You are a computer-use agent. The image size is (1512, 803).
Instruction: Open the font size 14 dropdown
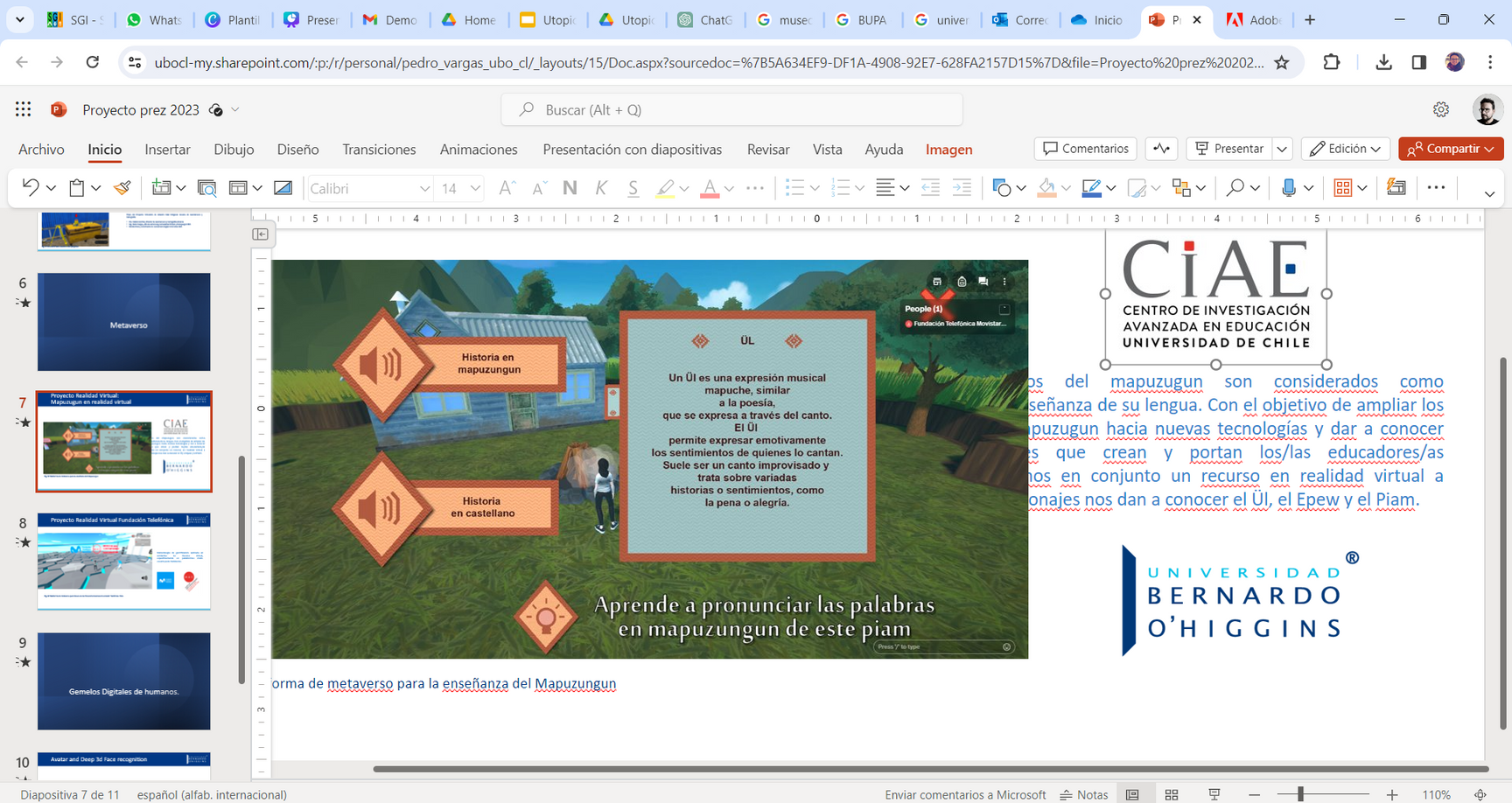tap(475, 189)
